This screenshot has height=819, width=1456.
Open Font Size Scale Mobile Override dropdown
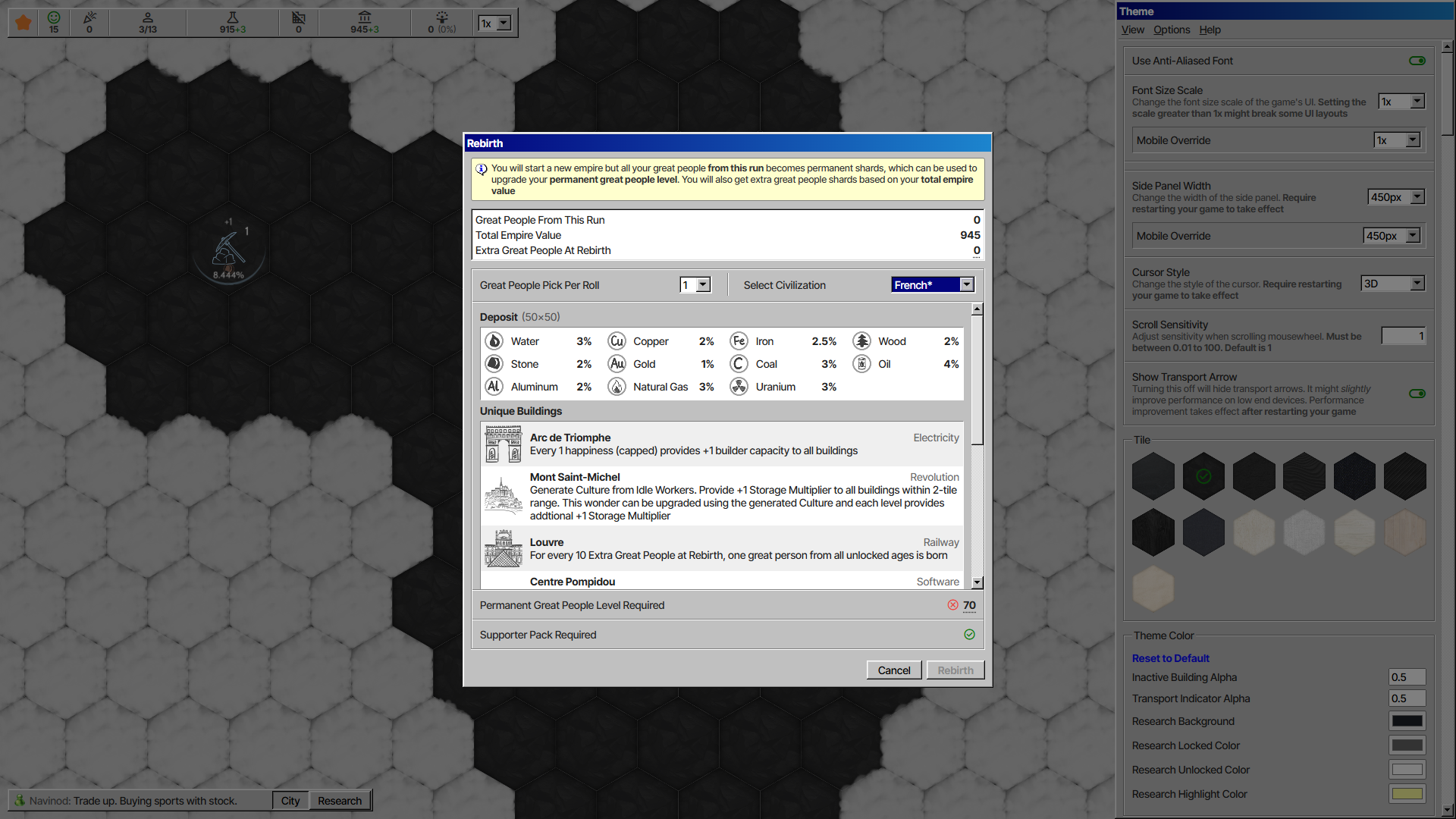(x=1397, y=140)
